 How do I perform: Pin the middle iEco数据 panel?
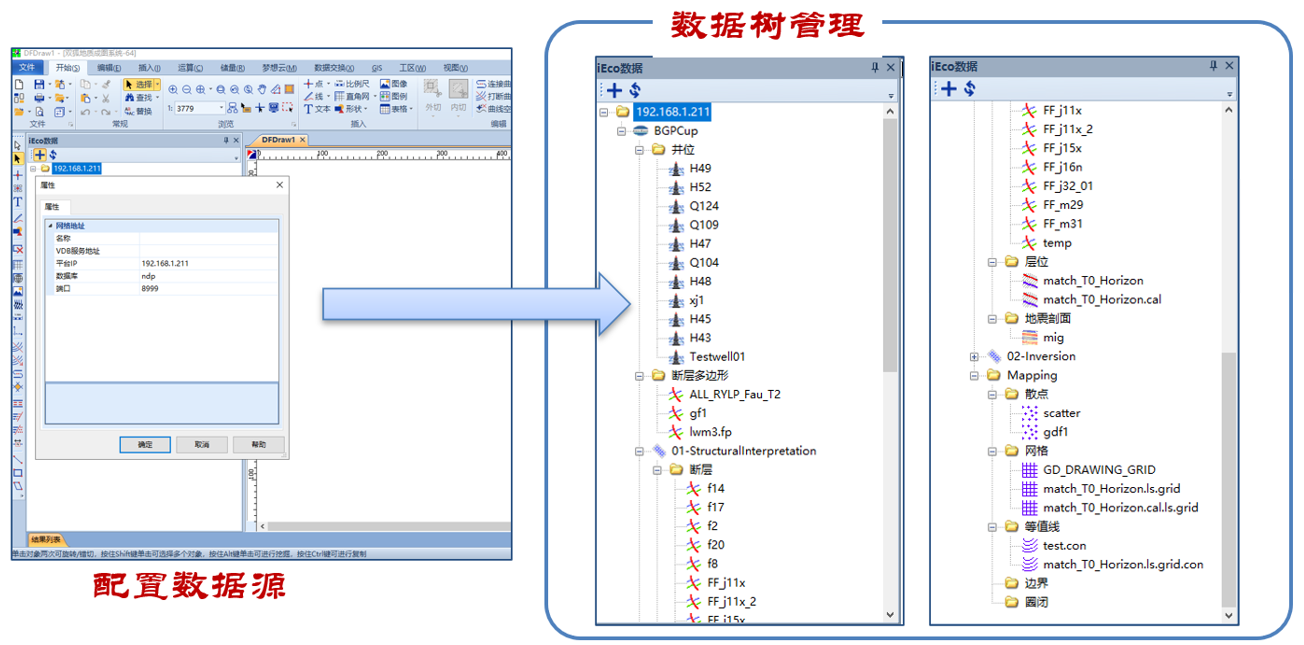click(x=874, y=67)
